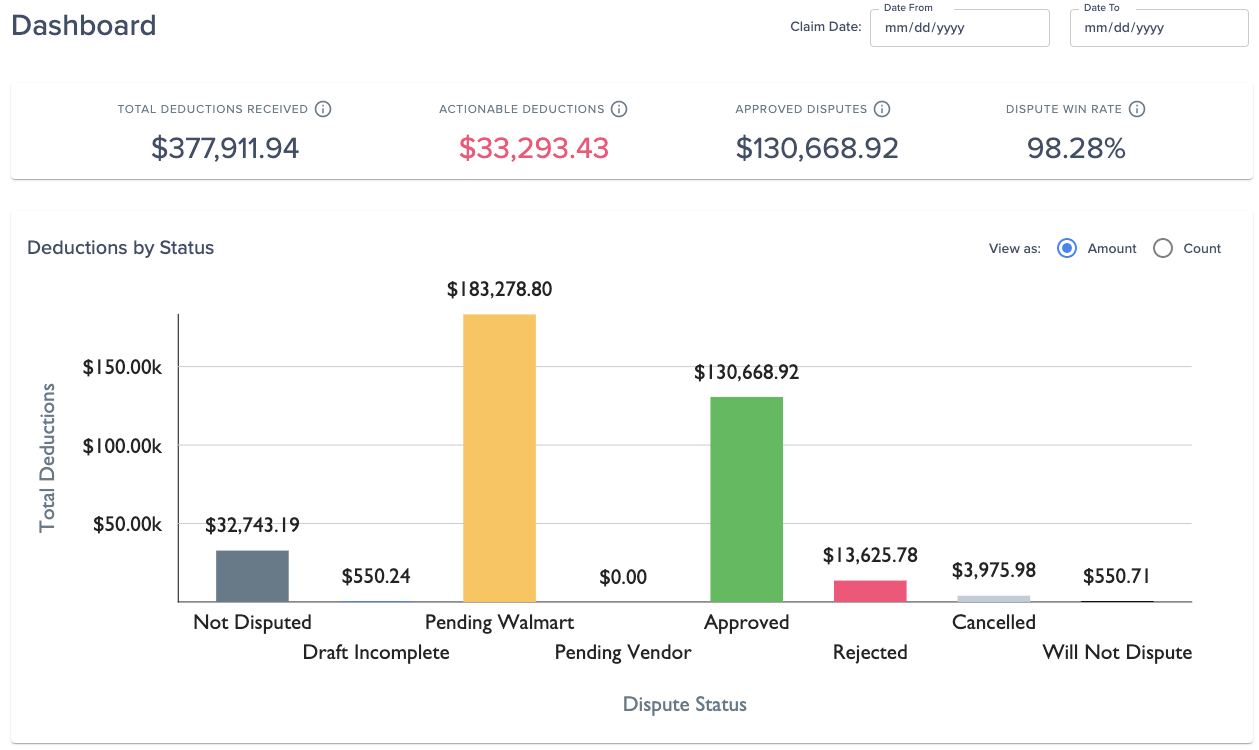Click the Date From input field
The width and height of the screenshot is (1259, 750).
[x=960, y=28]
